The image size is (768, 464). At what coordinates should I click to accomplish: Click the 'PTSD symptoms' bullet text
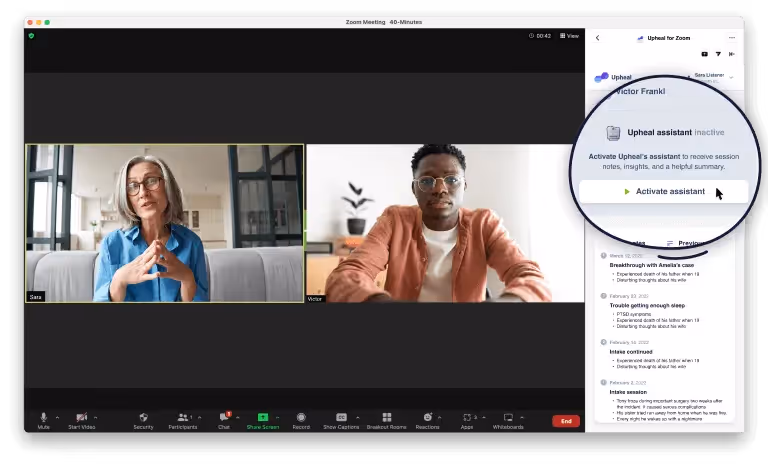(x=633, y=314)
